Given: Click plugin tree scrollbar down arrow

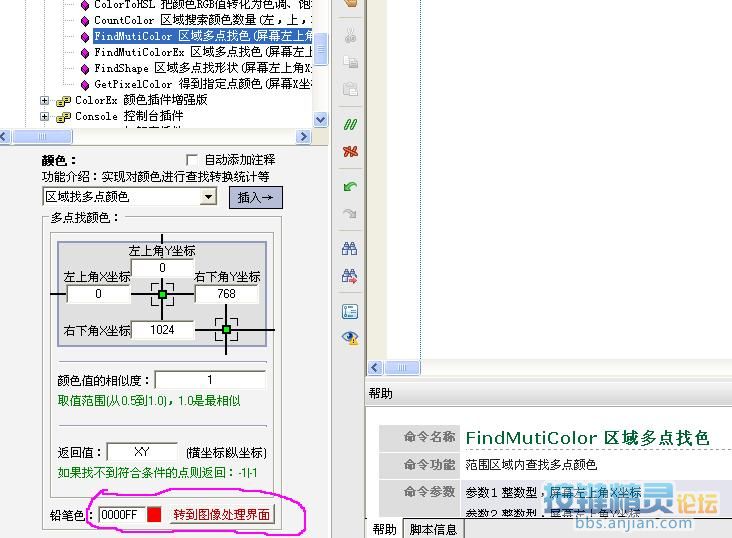Looking at the screenshot, I should [320, 119].
